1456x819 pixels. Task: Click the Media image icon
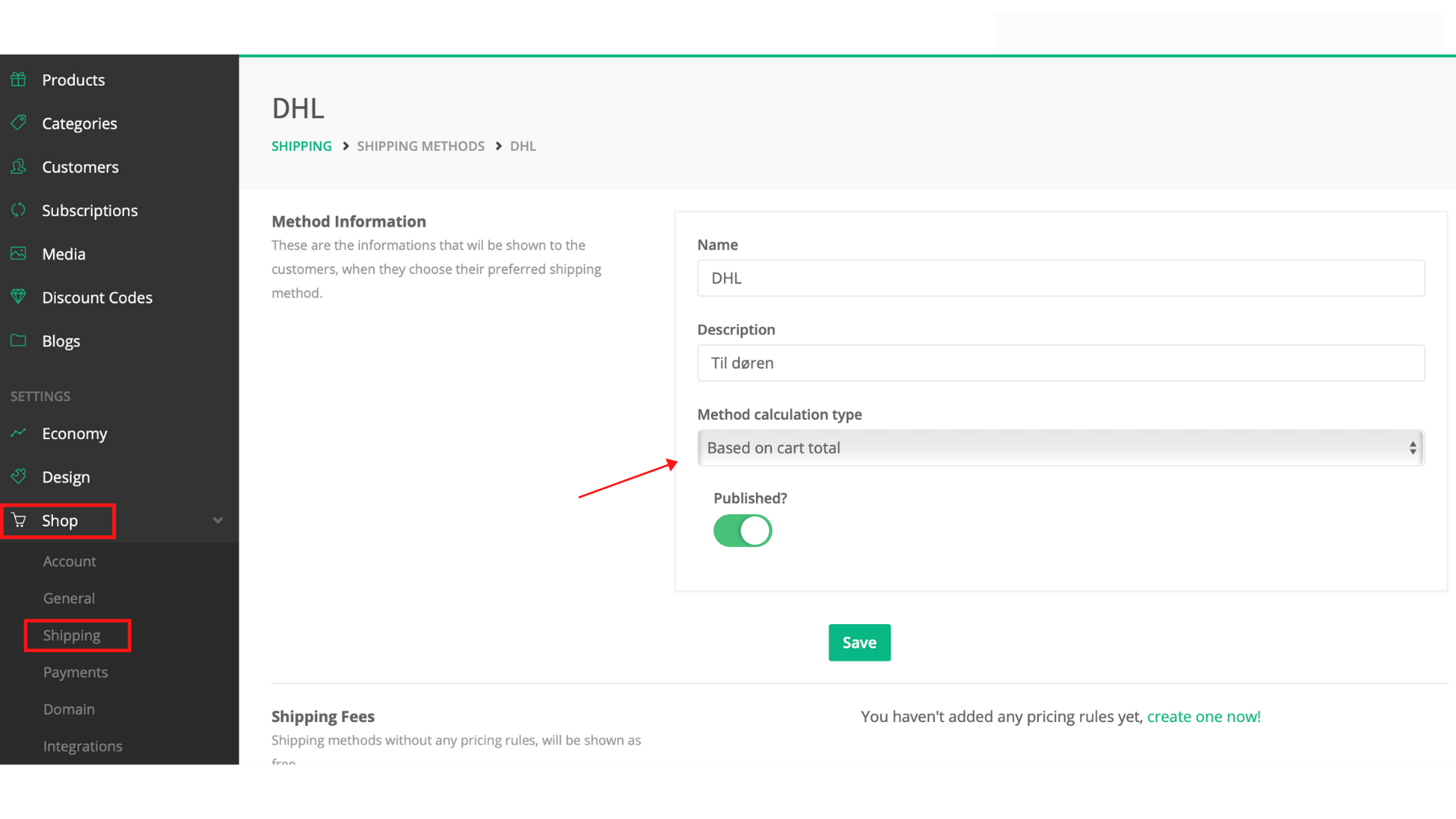click(x=18, y=253)
